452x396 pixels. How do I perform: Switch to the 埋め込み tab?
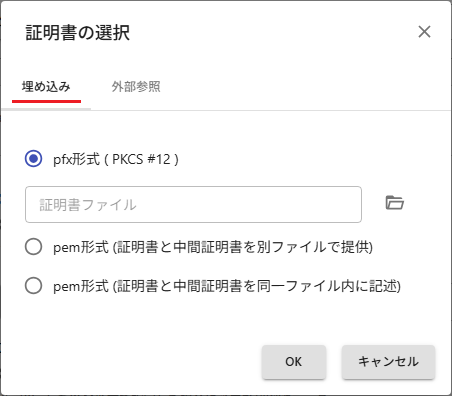(x=46, y=87)
